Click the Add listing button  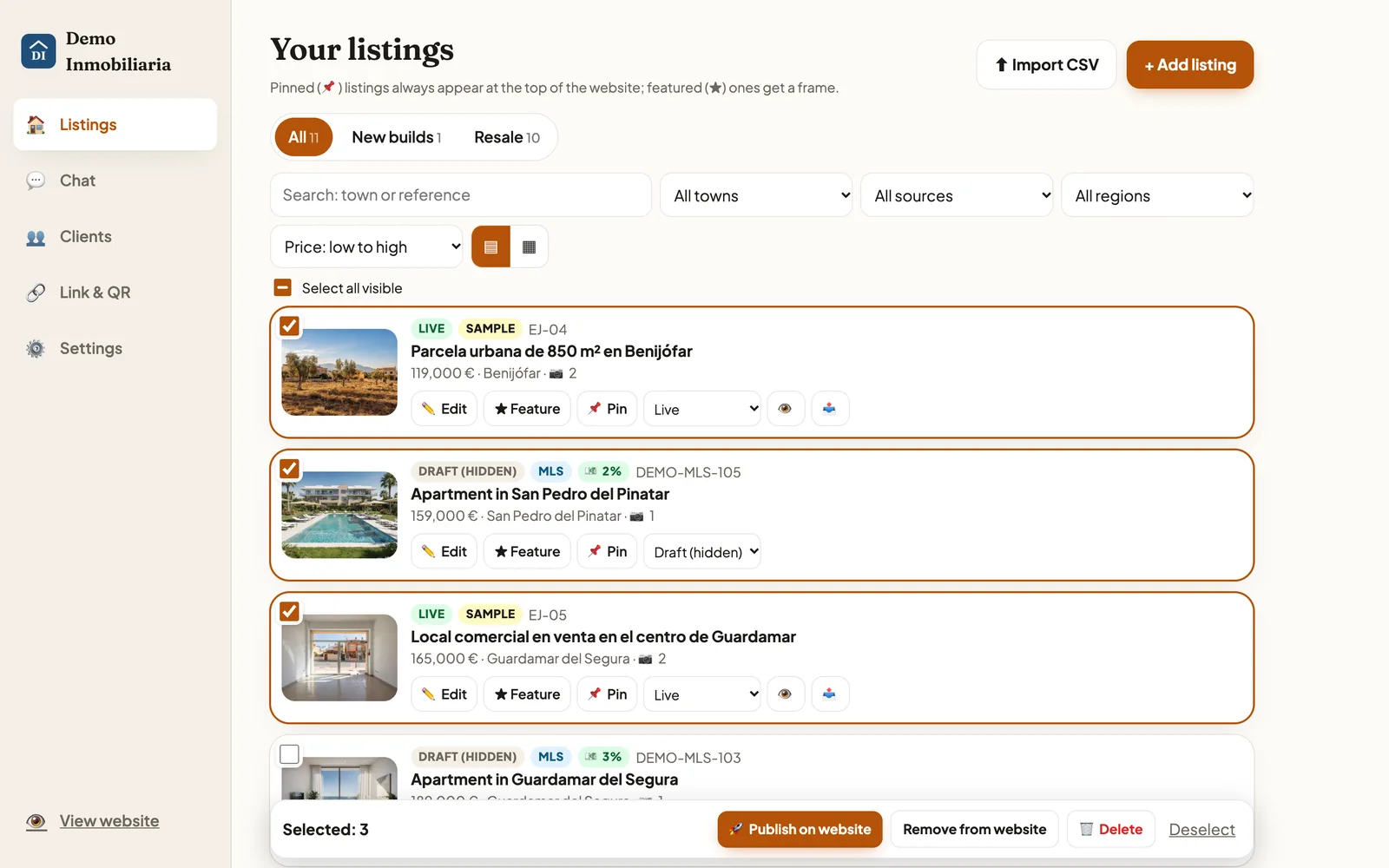1190,64
